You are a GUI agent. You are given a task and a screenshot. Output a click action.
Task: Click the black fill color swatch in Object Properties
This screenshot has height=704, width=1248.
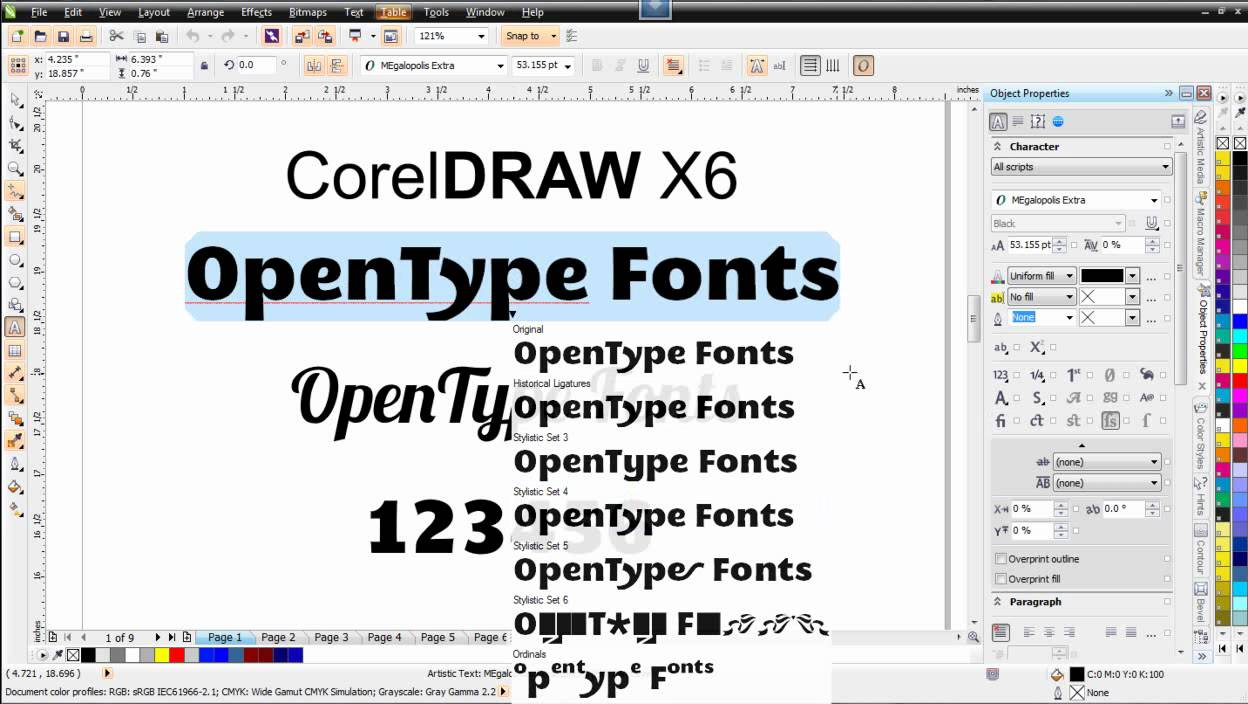point(1102,276)
